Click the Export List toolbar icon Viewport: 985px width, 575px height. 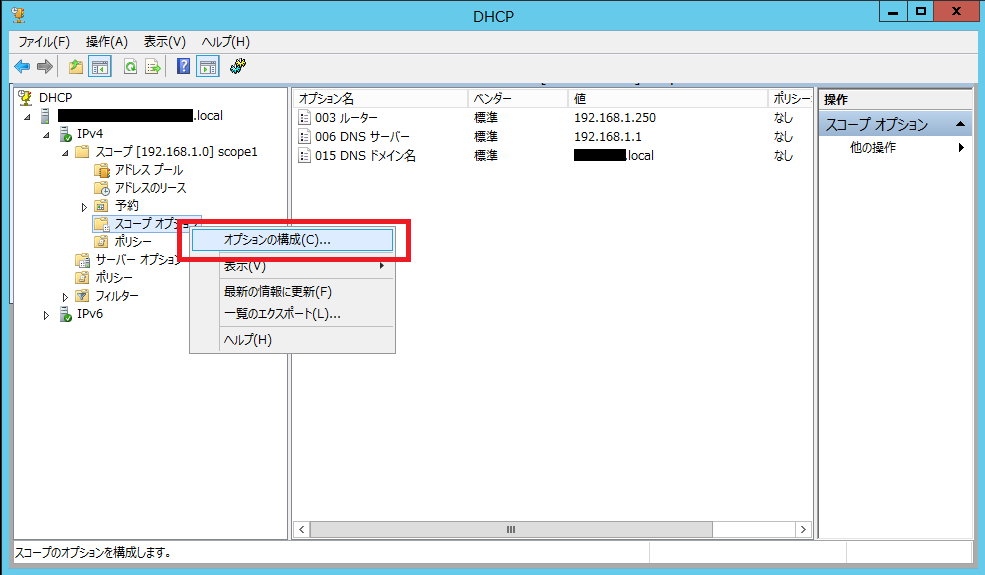coord(153,67)
